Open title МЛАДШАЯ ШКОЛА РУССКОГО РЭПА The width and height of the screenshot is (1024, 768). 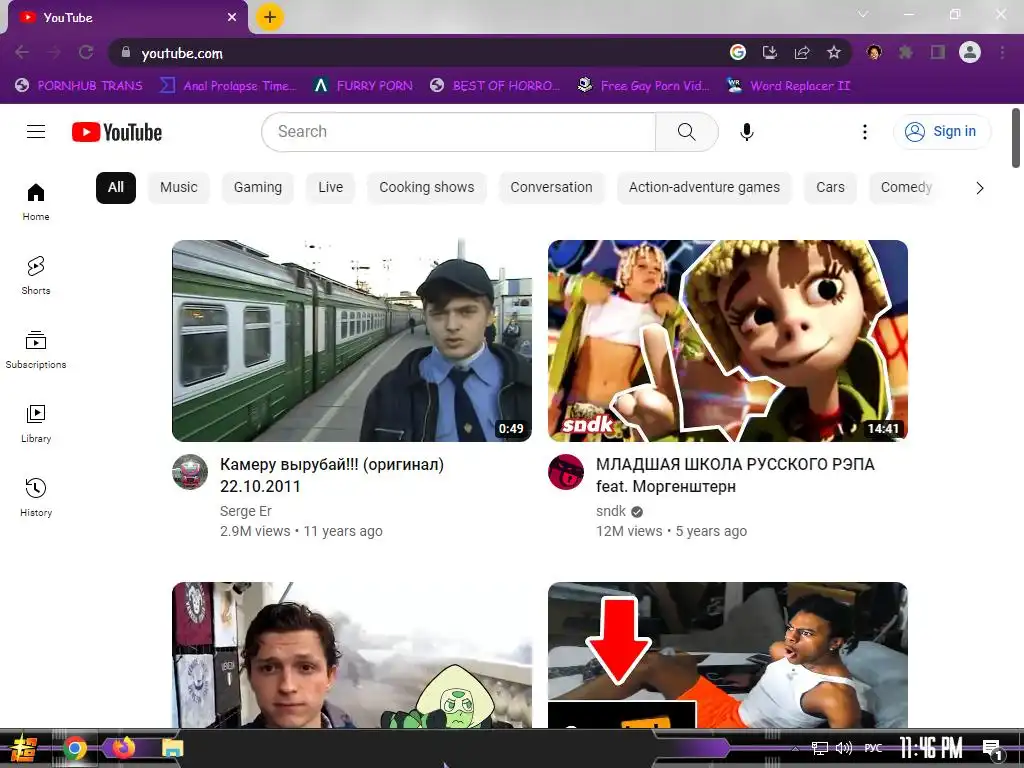pyautogui.click(x=735, y=475)
